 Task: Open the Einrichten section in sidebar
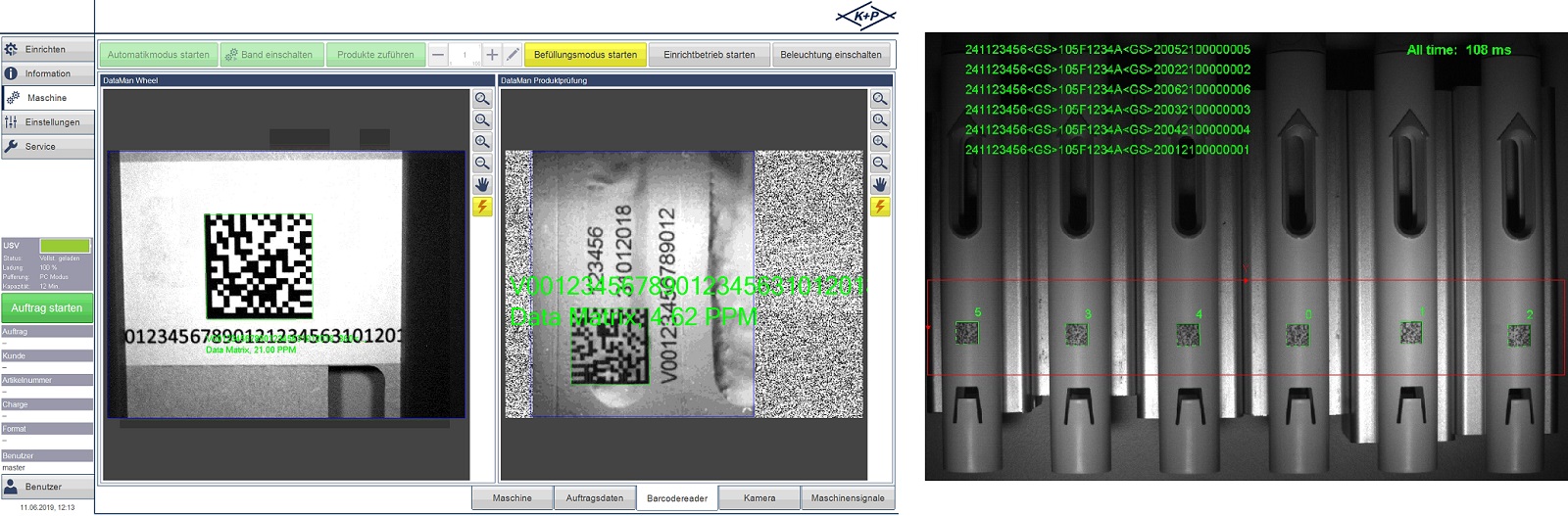47,49
